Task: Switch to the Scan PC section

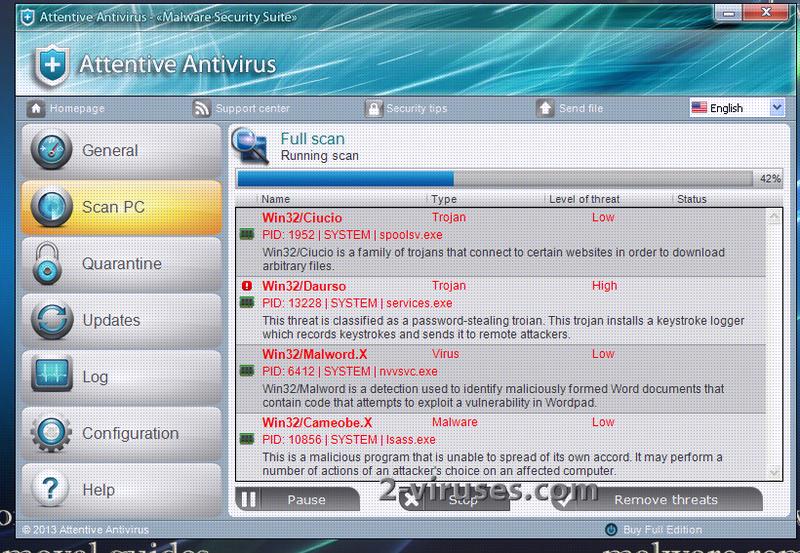Action: click(121, 207)
